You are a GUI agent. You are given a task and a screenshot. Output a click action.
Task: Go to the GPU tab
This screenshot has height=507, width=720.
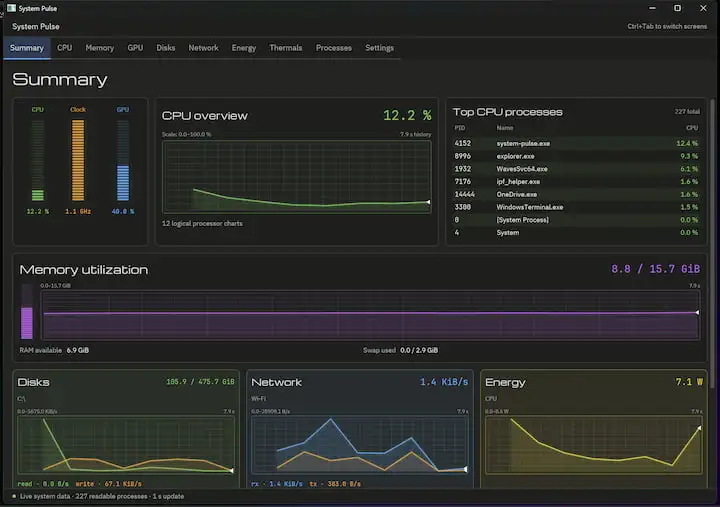[x=135, y=48]
